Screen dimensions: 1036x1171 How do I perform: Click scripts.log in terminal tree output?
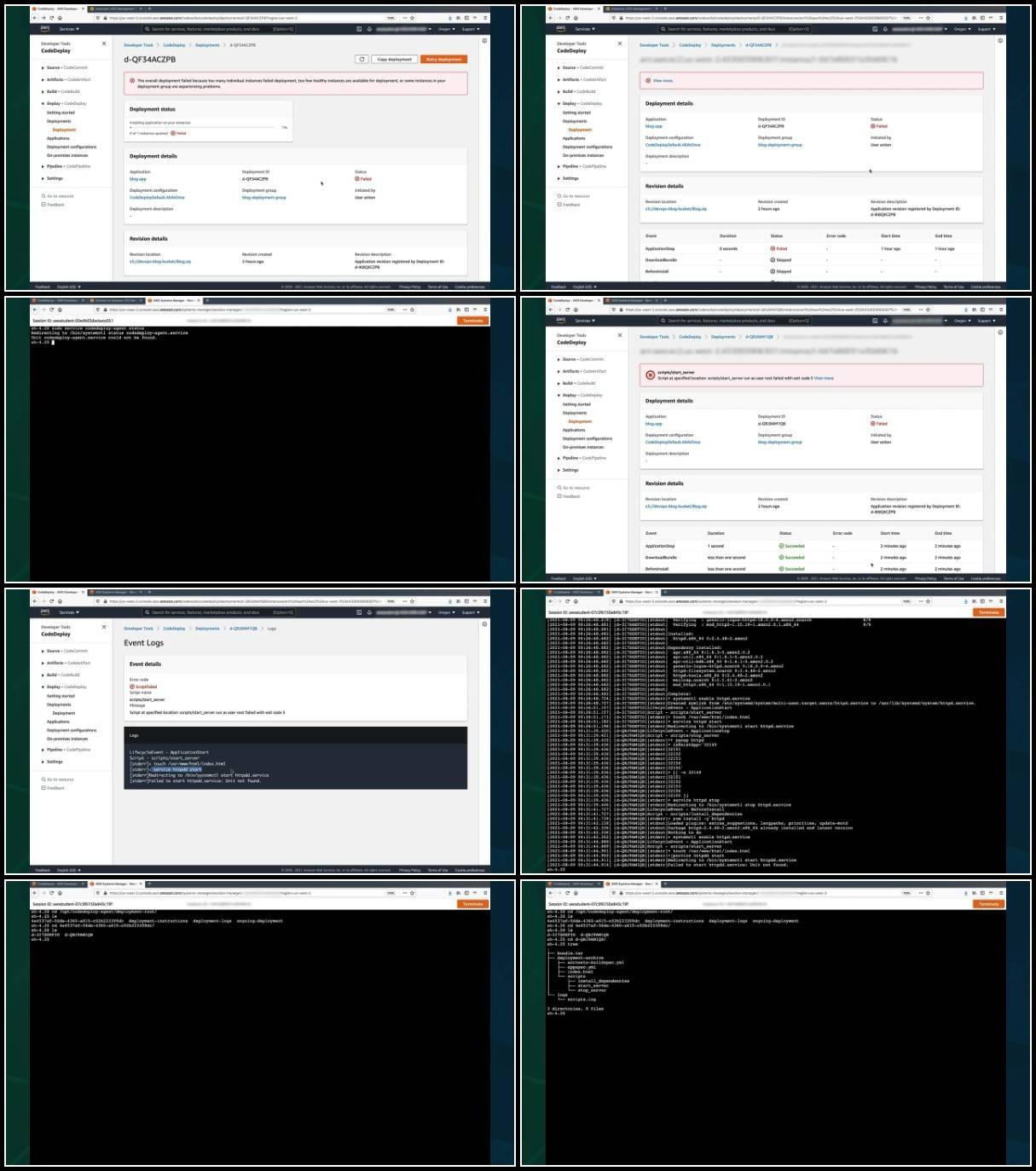[x=582, y=999]
